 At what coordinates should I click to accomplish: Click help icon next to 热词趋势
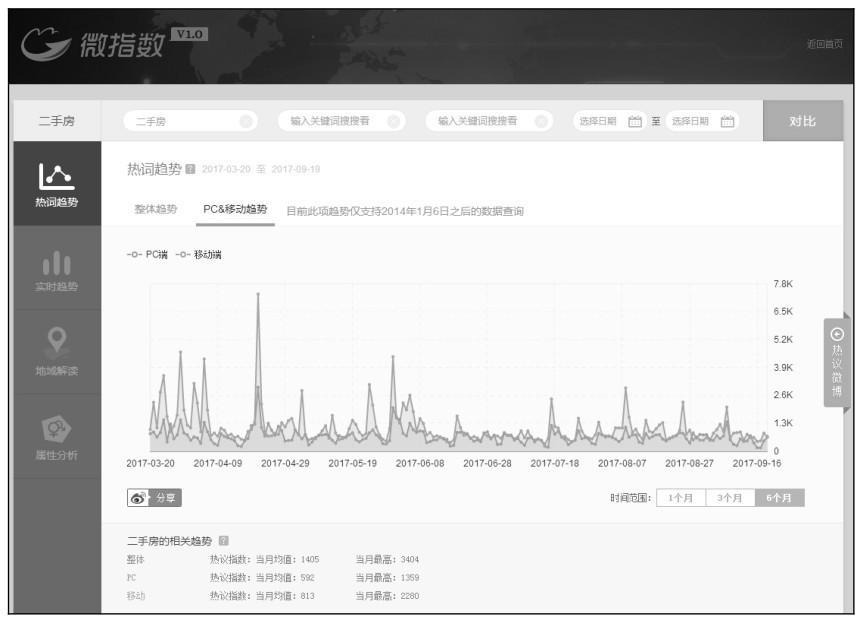tap(190, 169)
